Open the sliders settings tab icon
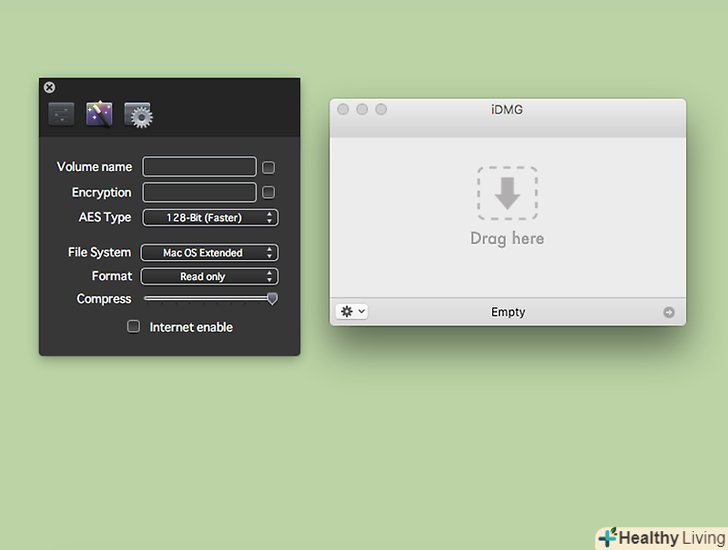The image size is (728, 550). pyautogui.click(x=61, y=114)
